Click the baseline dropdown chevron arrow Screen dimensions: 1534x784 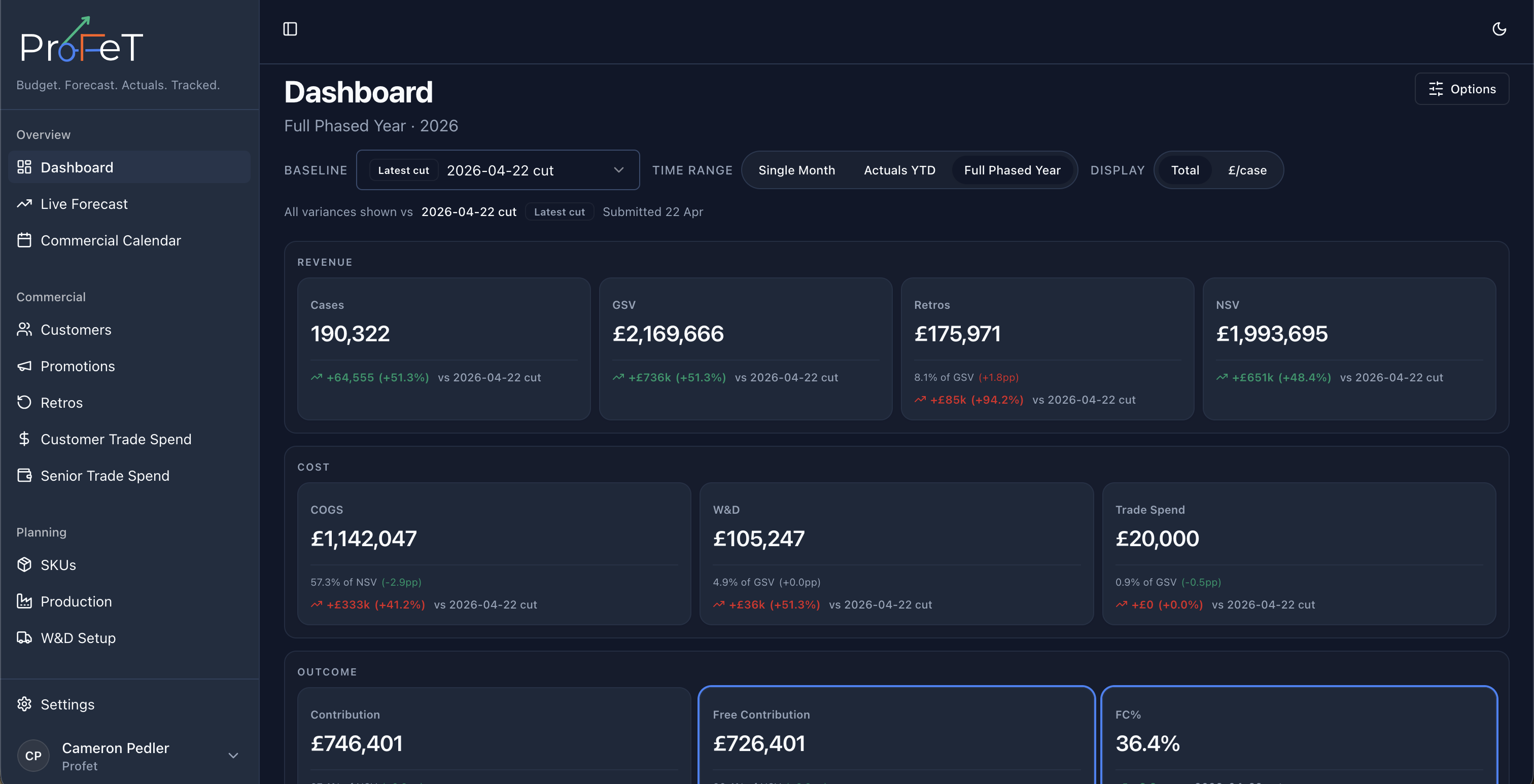(619, 170)
